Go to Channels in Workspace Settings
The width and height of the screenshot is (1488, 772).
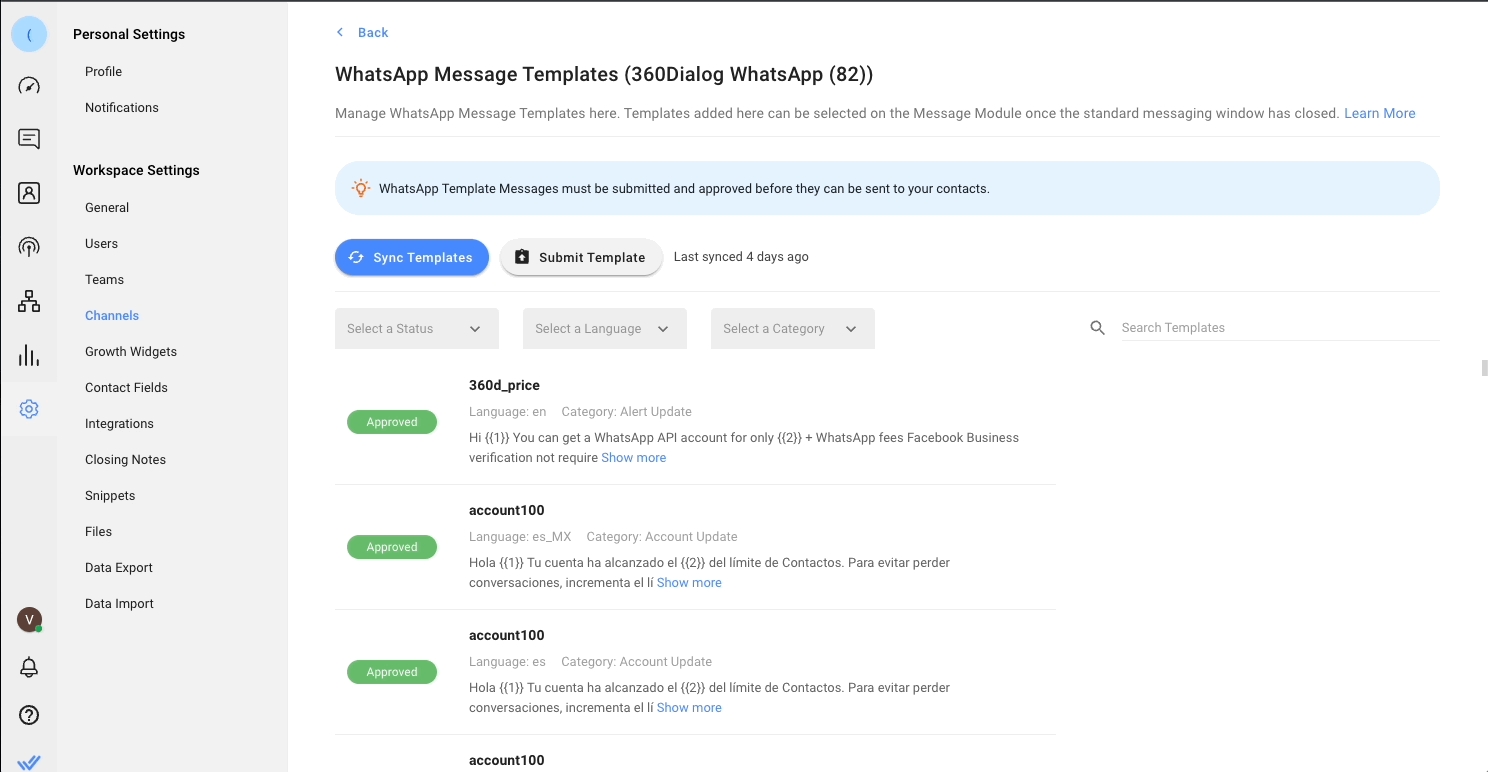click(x=112, y=316)
